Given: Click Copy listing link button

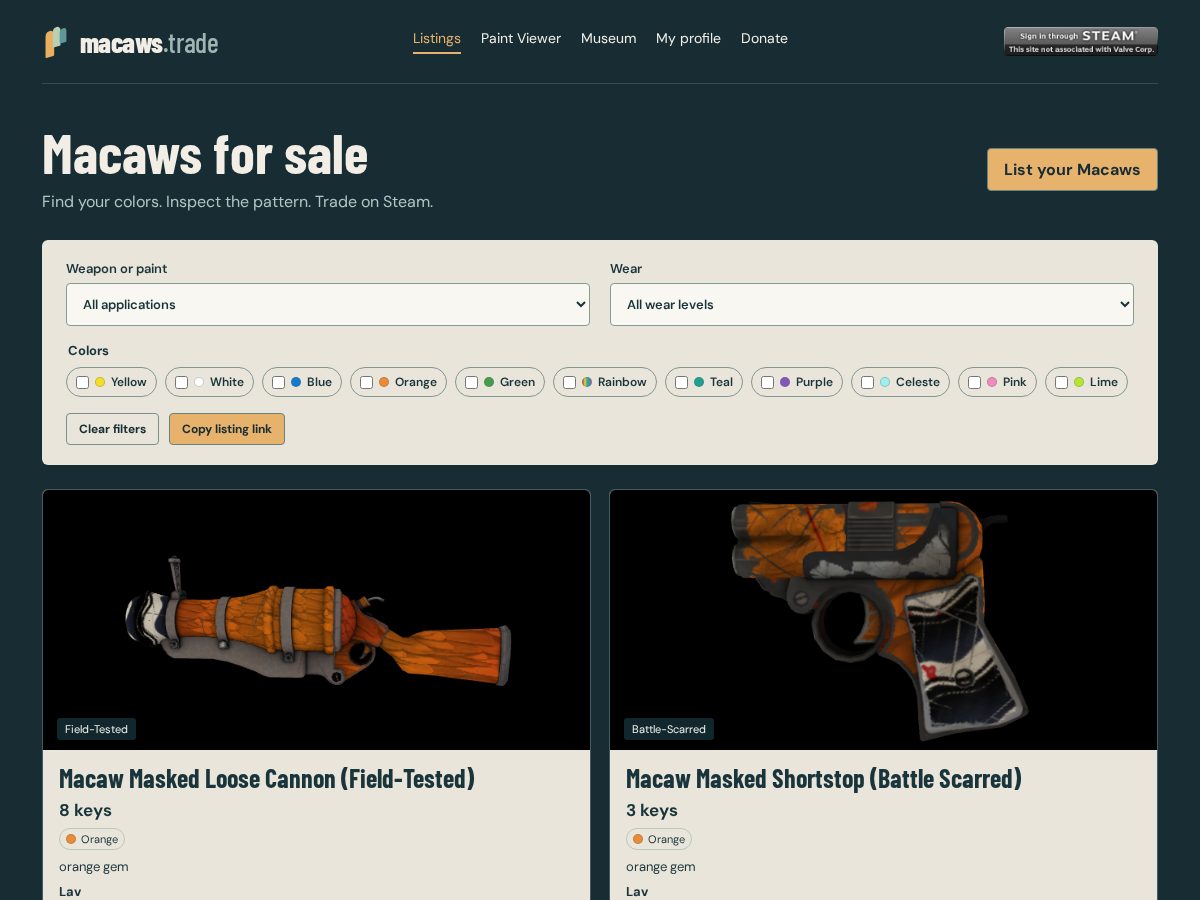Looking at the screenshot, I should 227,429.
